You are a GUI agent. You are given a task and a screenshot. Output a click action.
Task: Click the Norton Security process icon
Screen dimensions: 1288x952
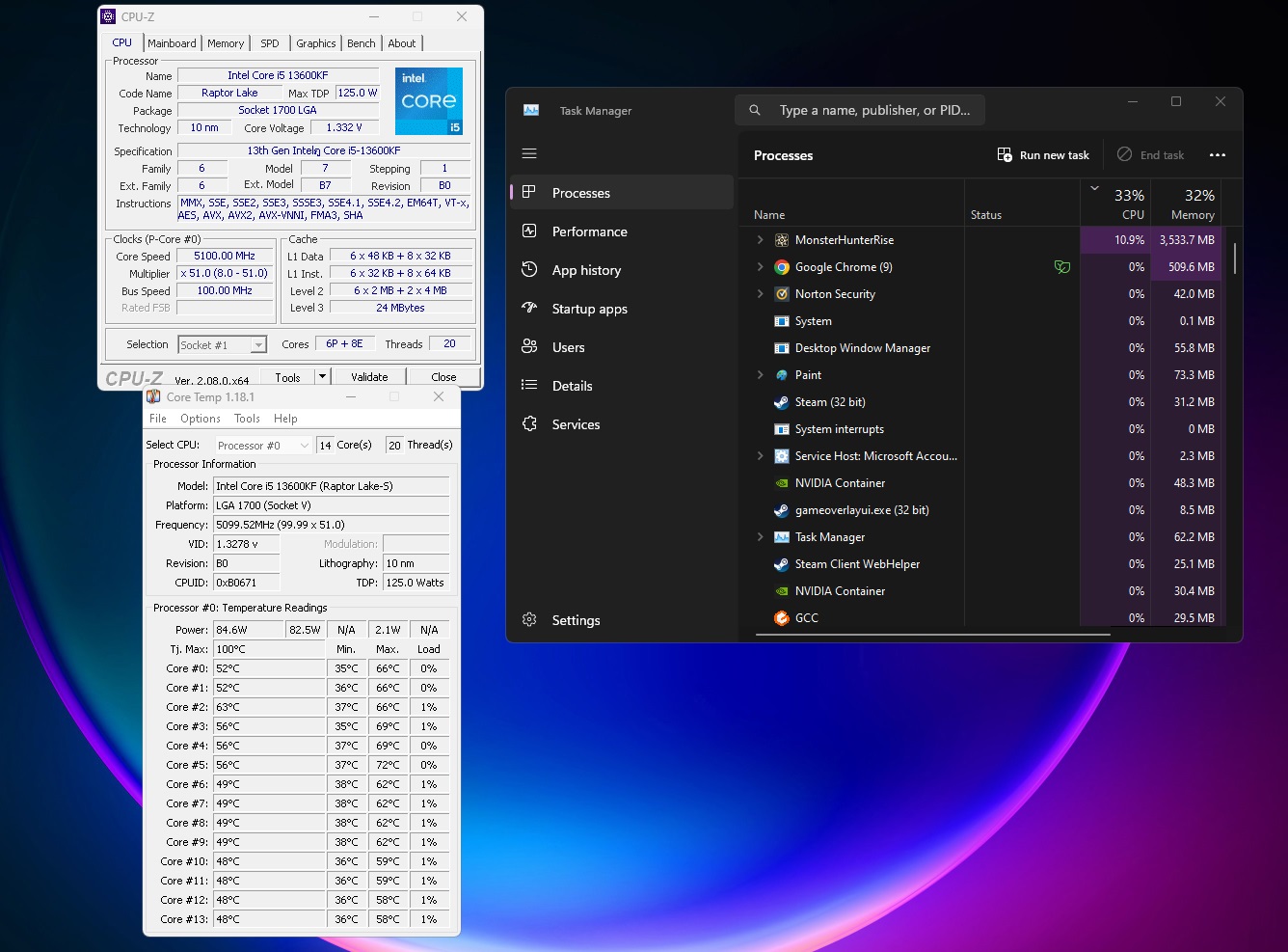click(782, 294)
